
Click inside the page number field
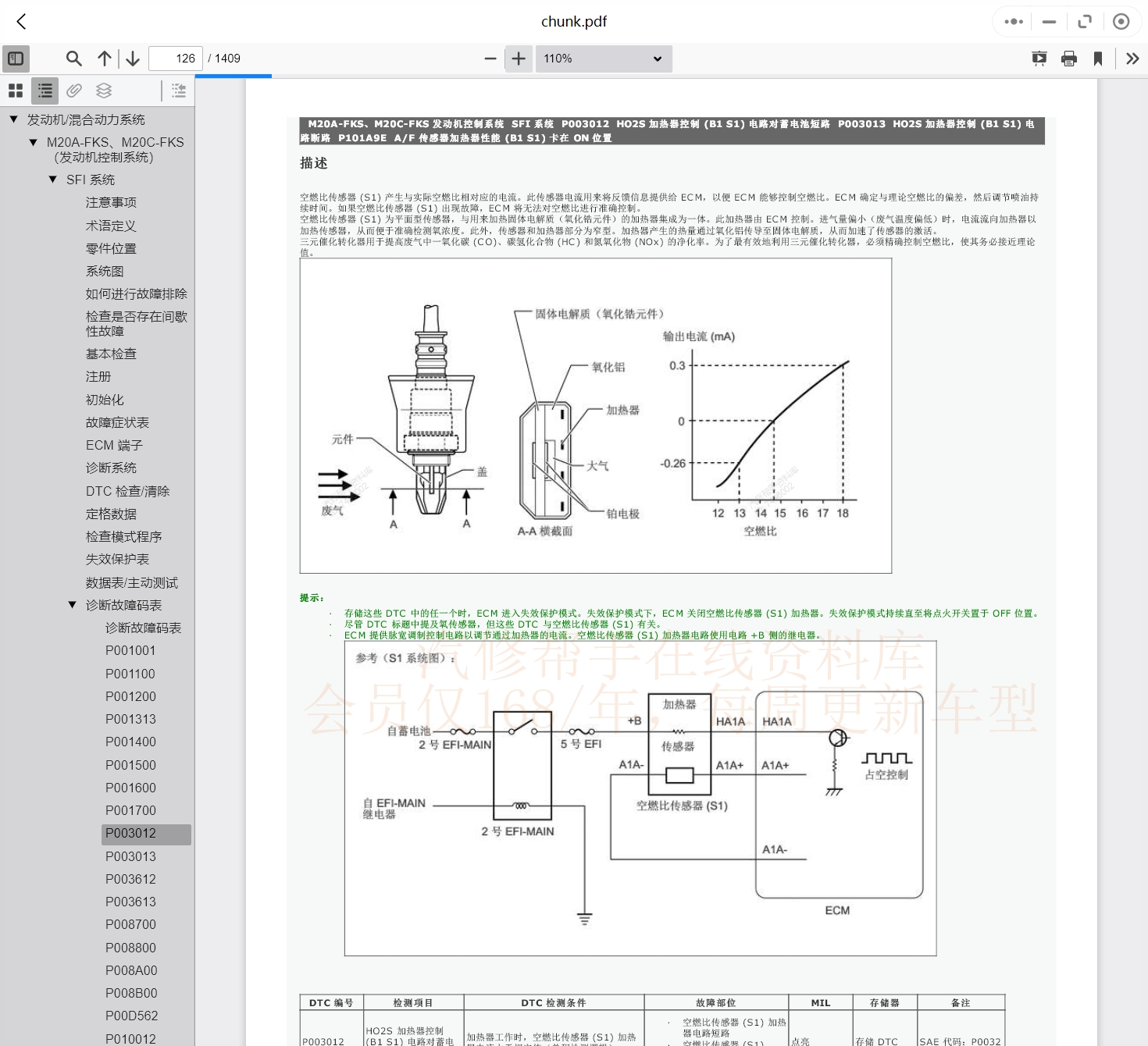tap(175, 59)
